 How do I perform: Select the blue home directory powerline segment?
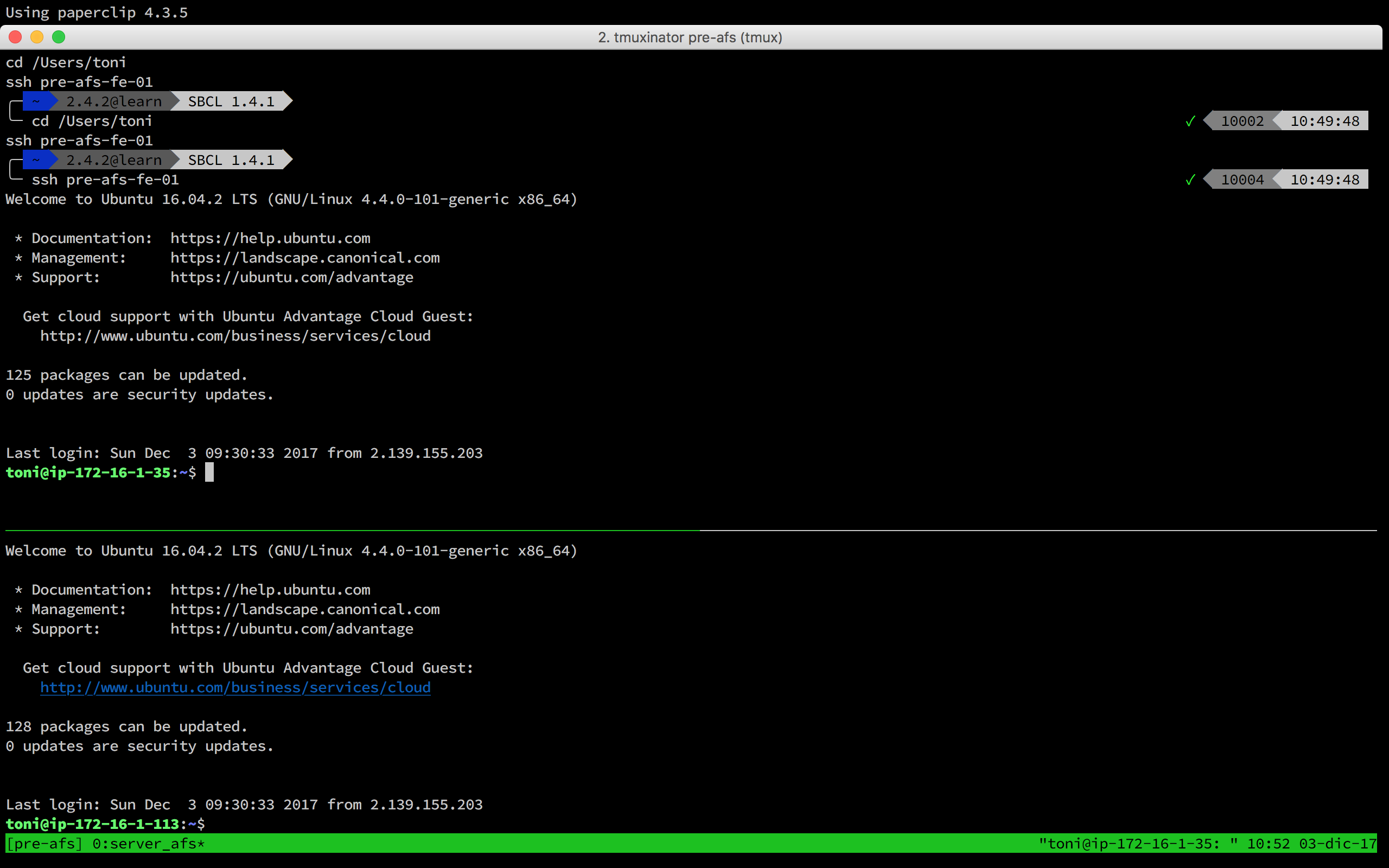coord(37,101)
